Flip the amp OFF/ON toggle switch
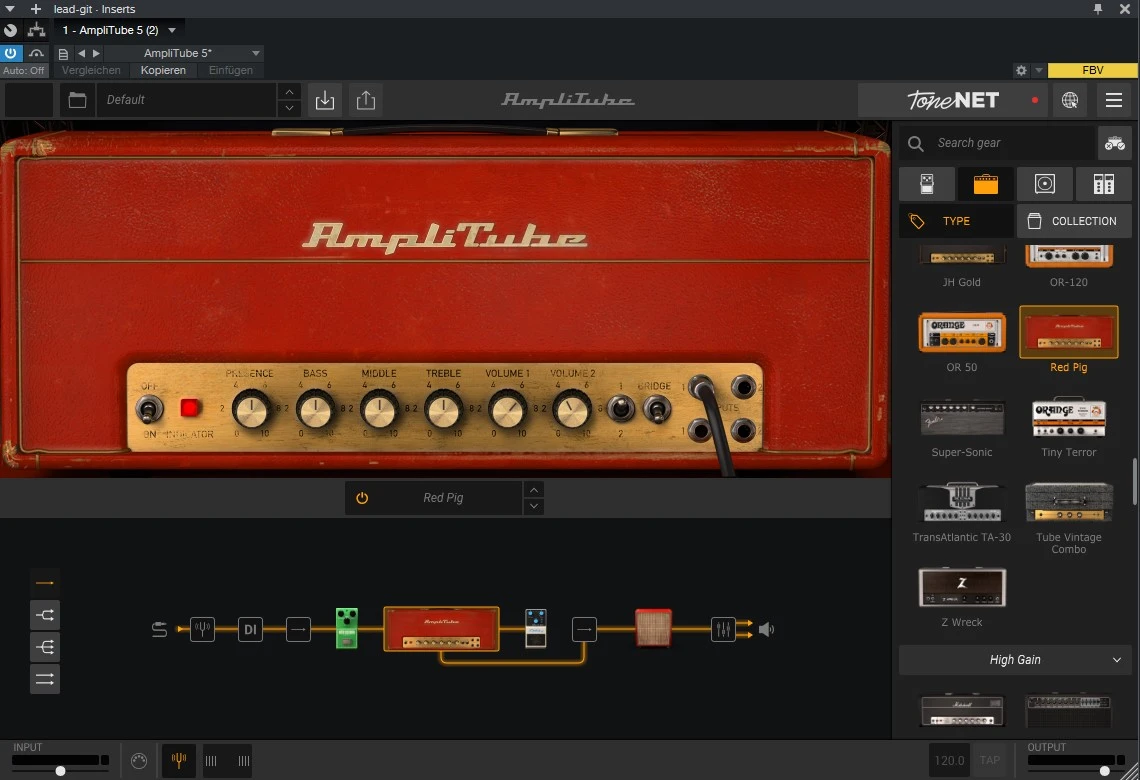 149,408
